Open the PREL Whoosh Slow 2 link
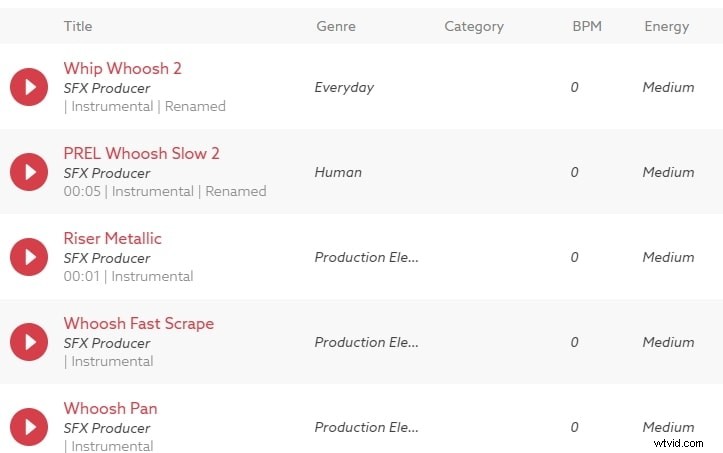723x453 pixels. pyautogui.click(x=141, y=153)
